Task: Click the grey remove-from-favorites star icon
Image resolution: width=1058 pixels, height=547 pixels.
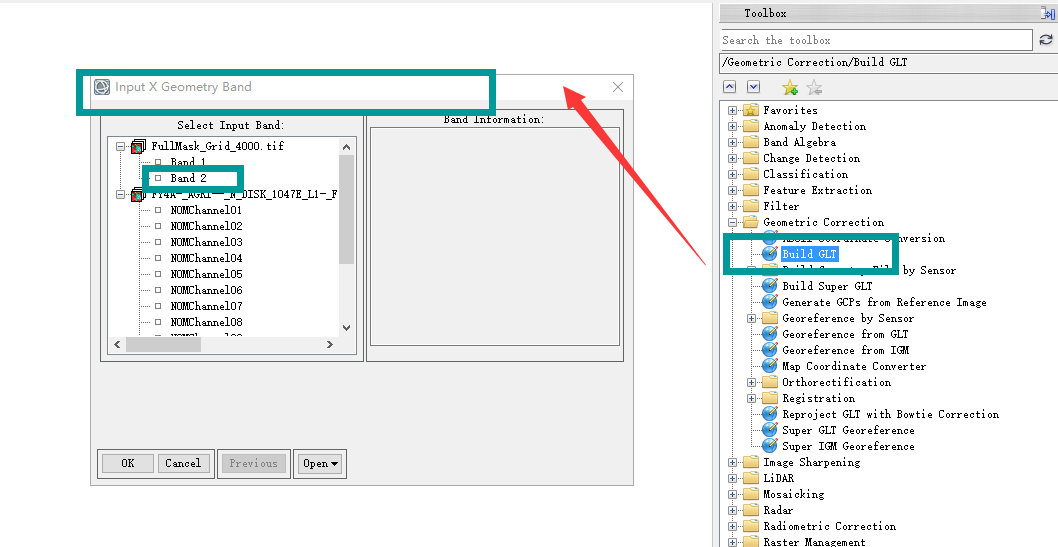Action: 814,87
